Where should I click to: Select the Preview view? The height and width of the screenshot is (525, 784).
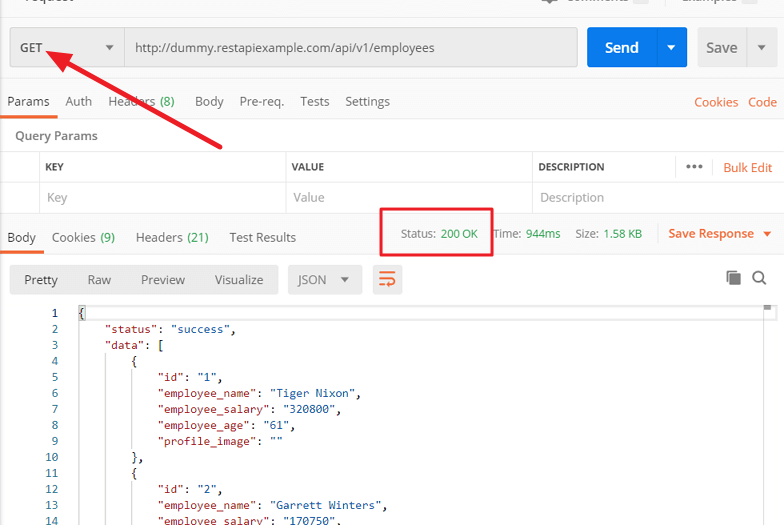click(163, 280)
